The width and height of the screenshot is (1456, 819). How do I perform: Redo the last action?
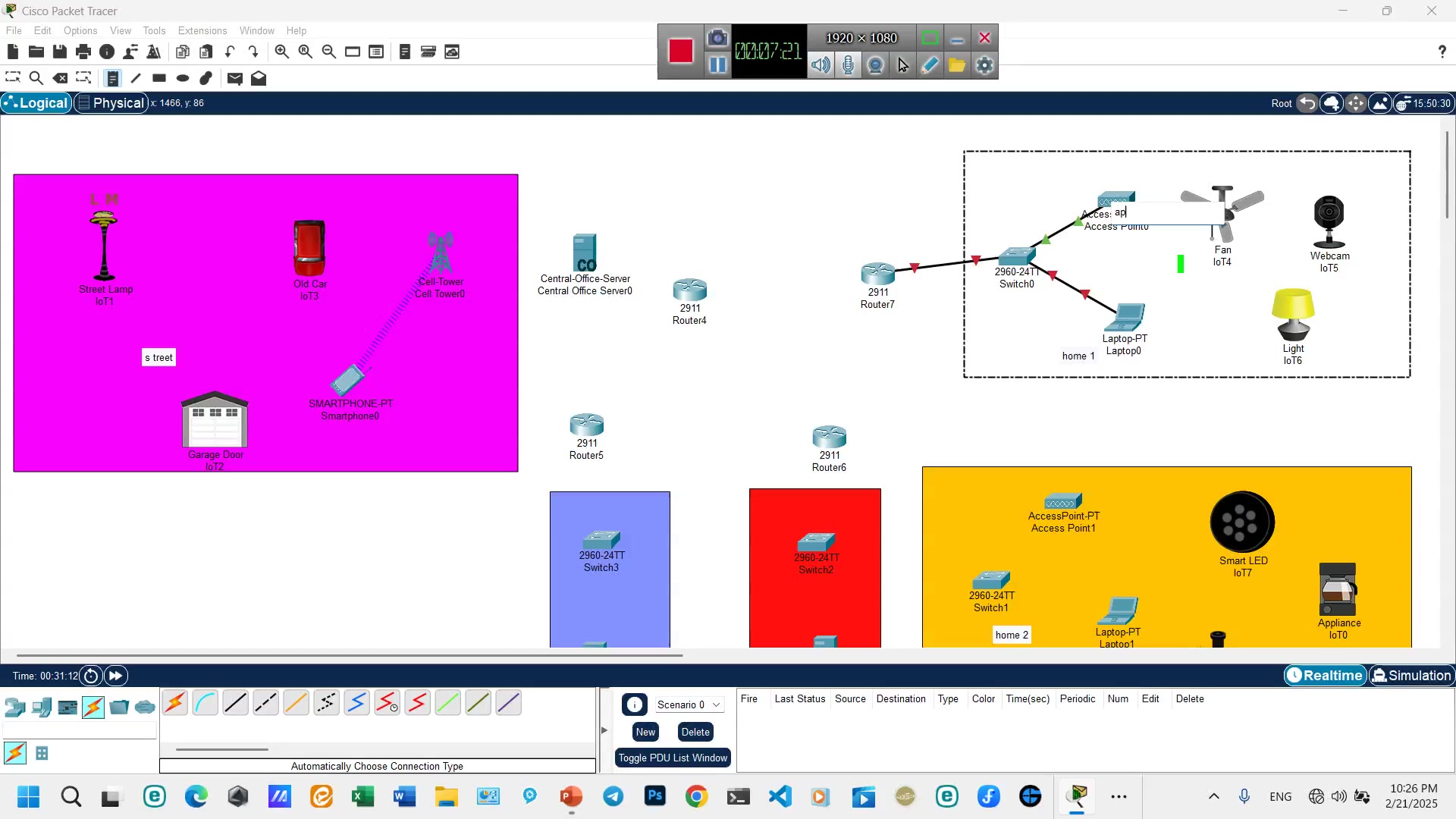tap(253, 52)
